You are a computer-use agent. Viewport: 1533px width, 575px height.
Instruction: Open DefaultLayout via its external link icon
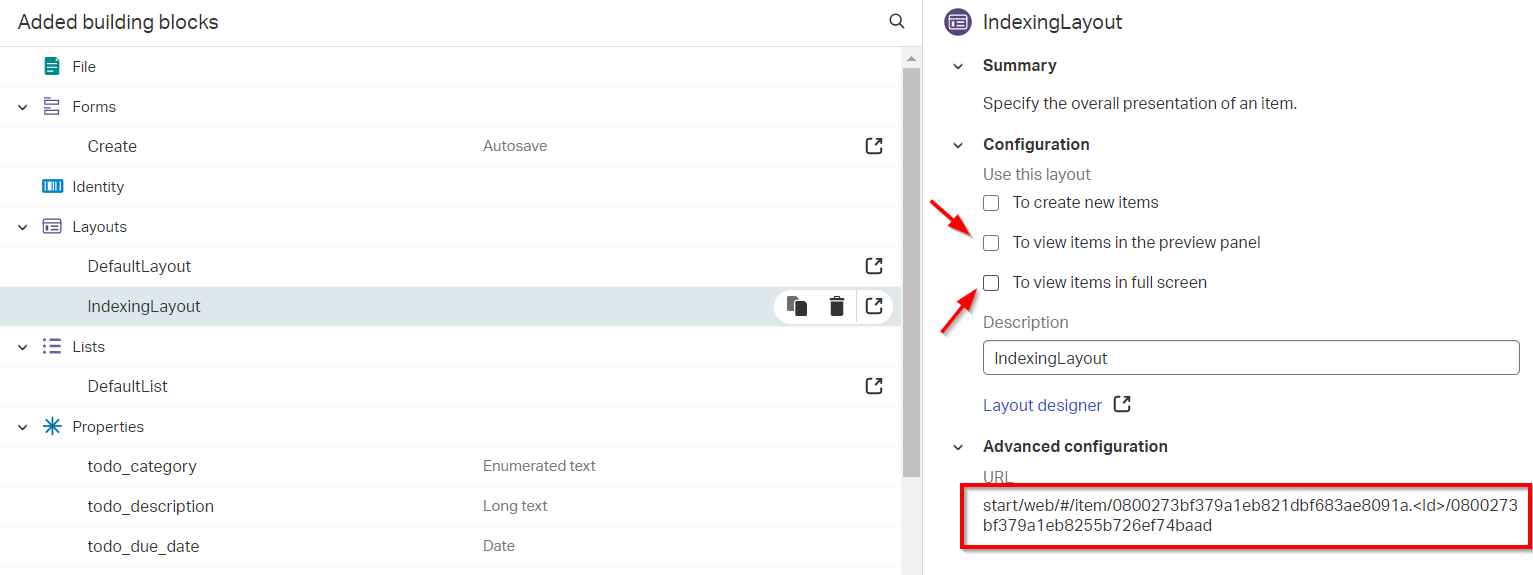click(x=874, y=266)
